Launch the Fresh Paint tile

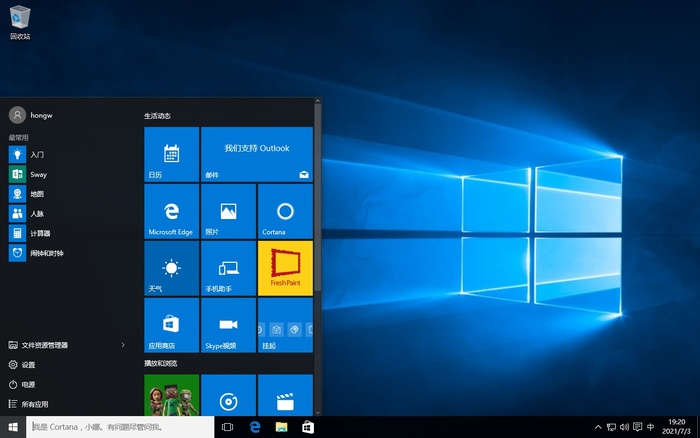click(x=285, y=268)
